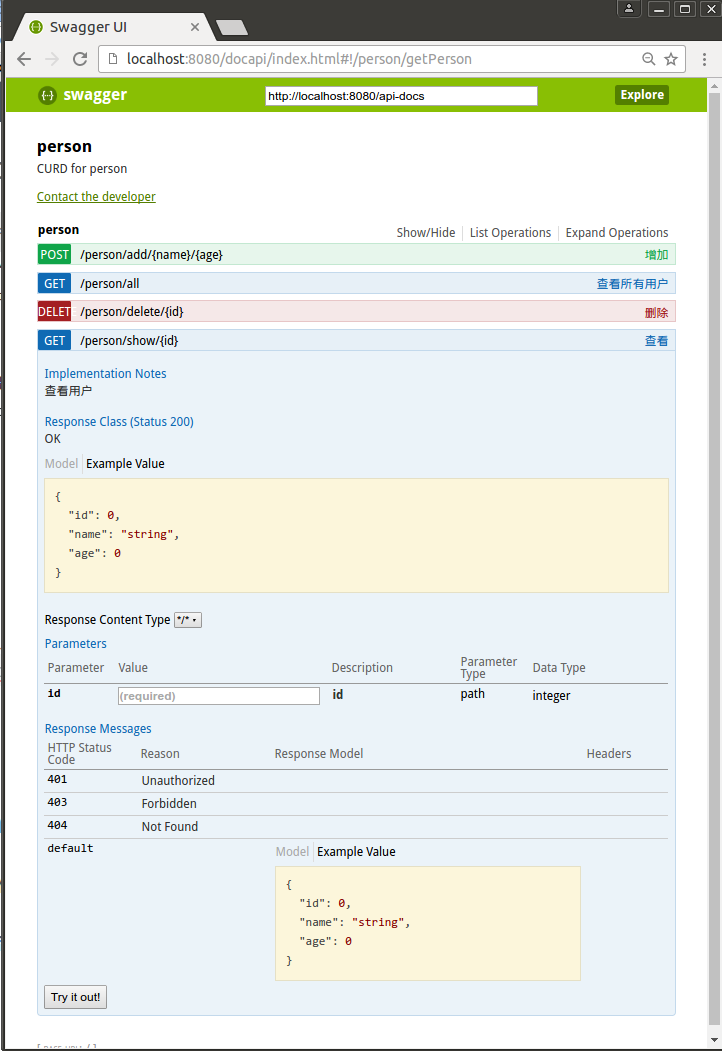Open Response Content Type dropdown
Screen dimensions: 722x1051
point(188,620)
